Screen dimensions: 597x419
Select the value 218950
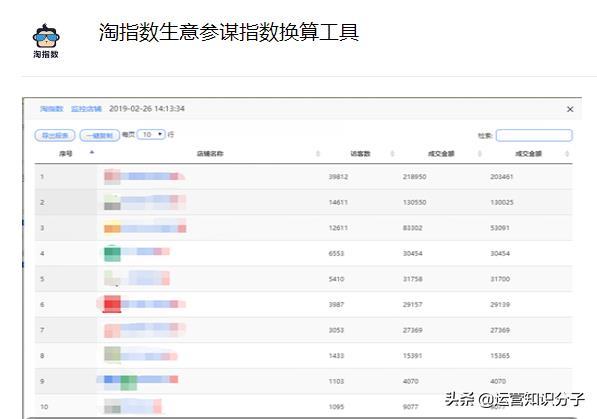pyautogui.click(x=415, y=177)
